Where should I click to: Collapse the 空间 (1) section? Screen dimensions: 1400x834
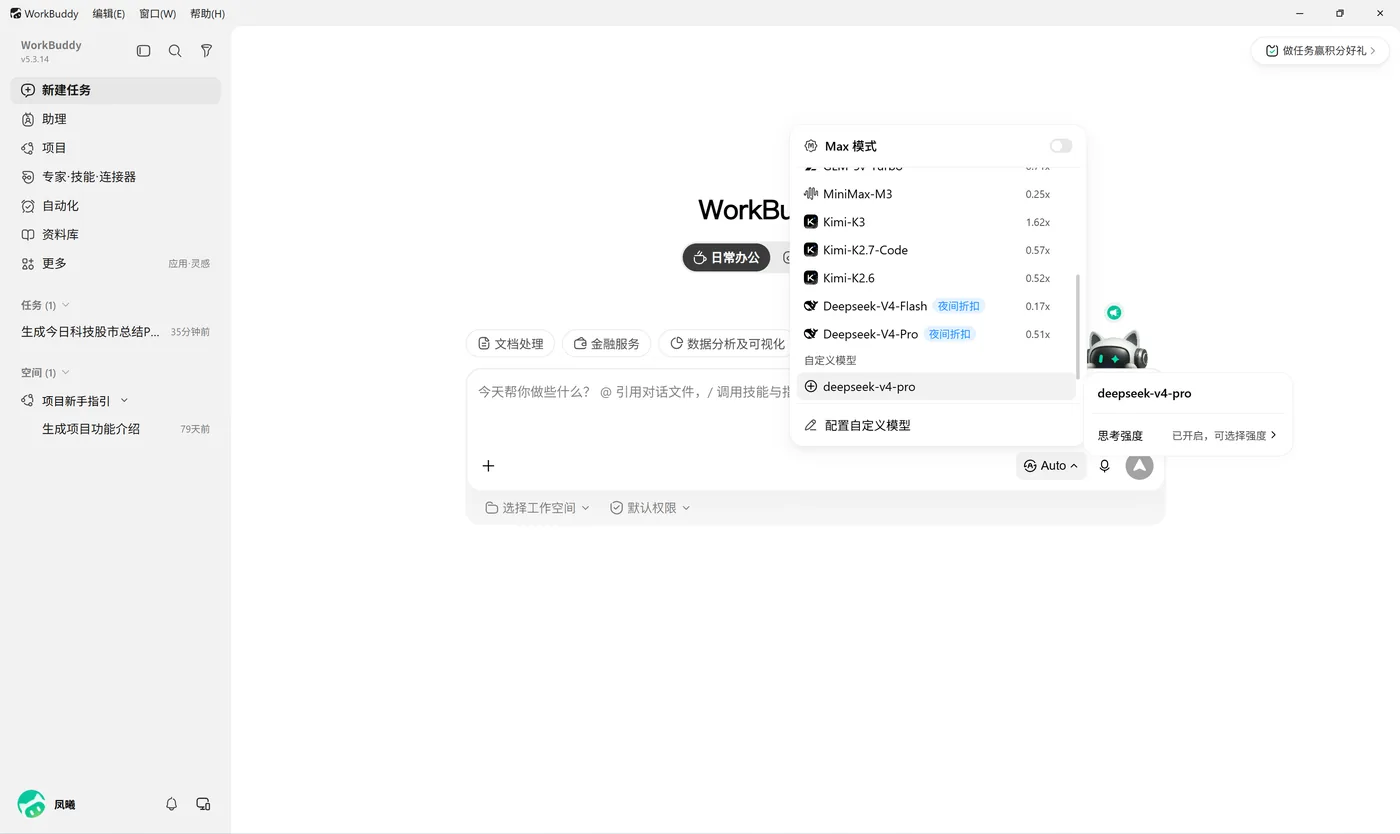(x=45, y=373)
